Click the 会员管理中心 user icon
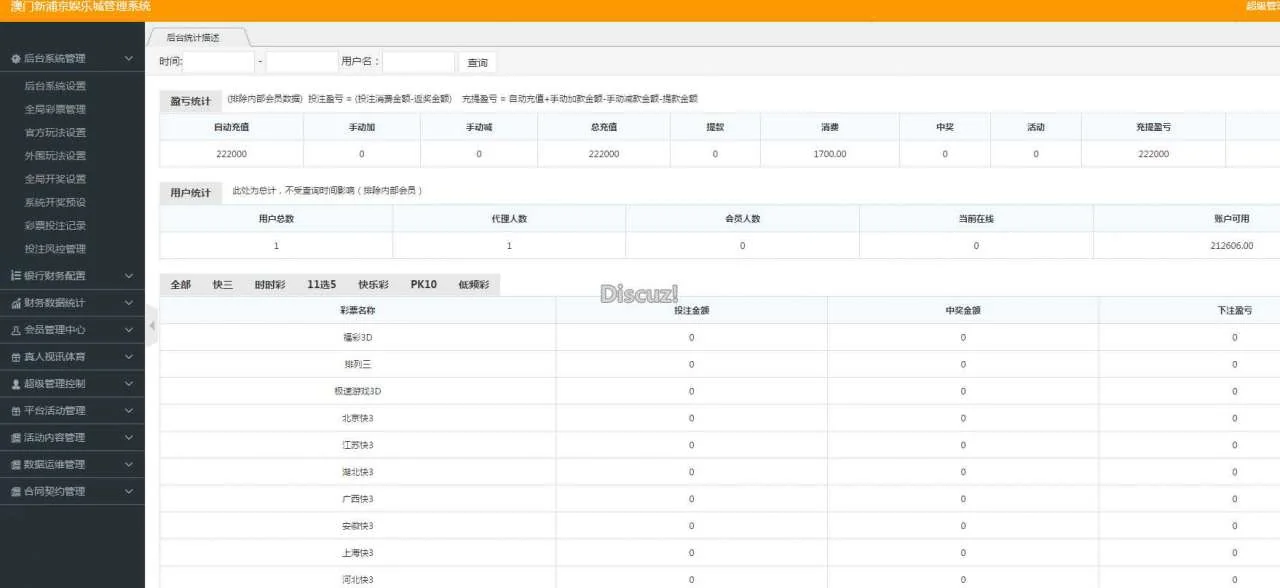This screenshot has width=1280, height=588. click(x=15, y=330)
